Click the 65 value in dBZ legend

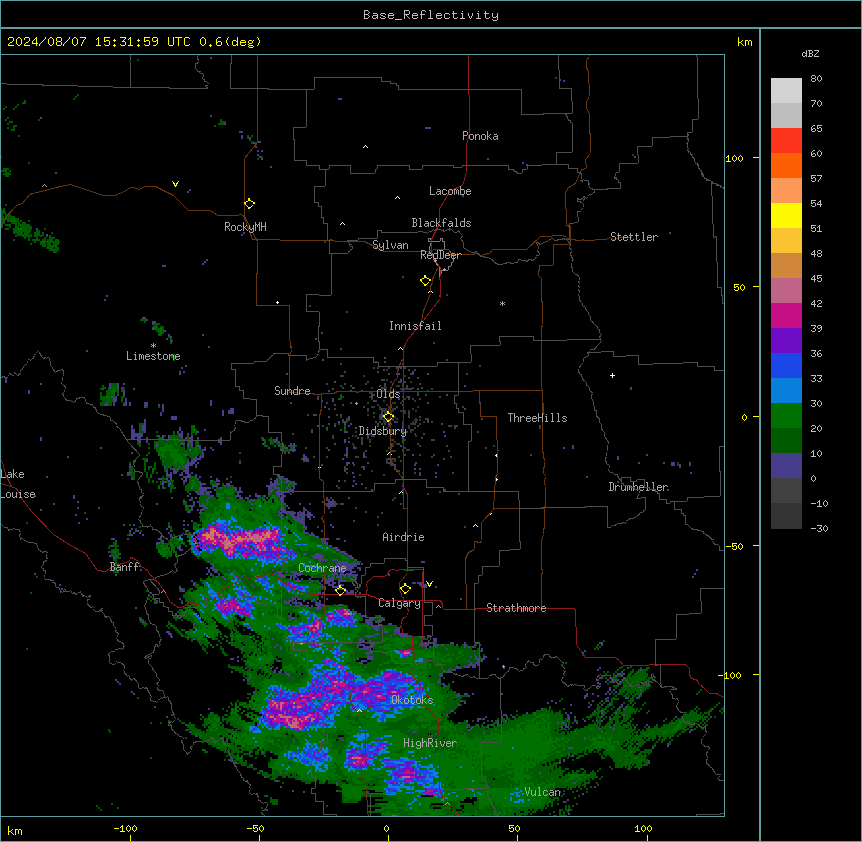816,129
